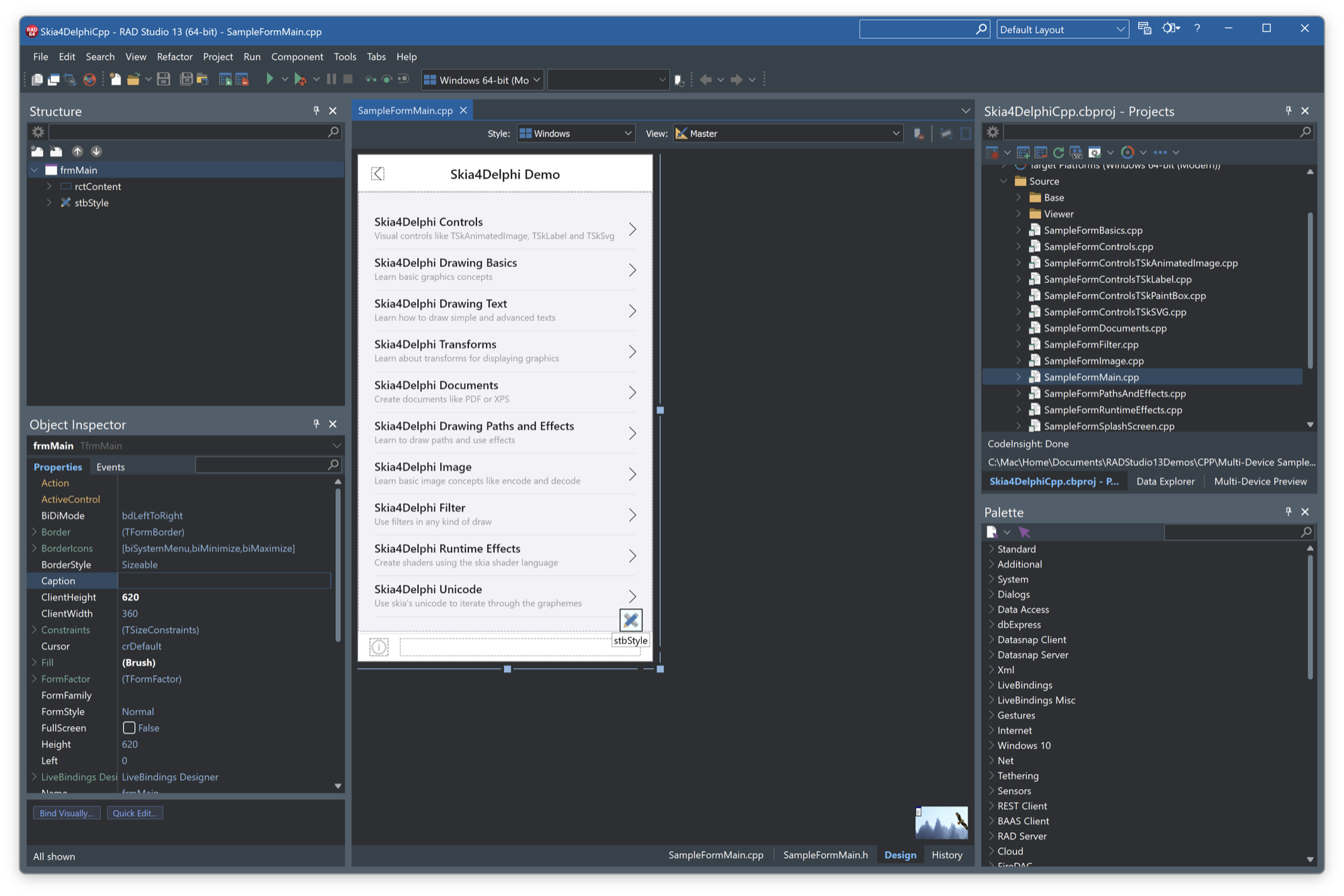Open Skia4Delphi Unicode list item
Screen dimensions: 1344x896
click(505, 596)
